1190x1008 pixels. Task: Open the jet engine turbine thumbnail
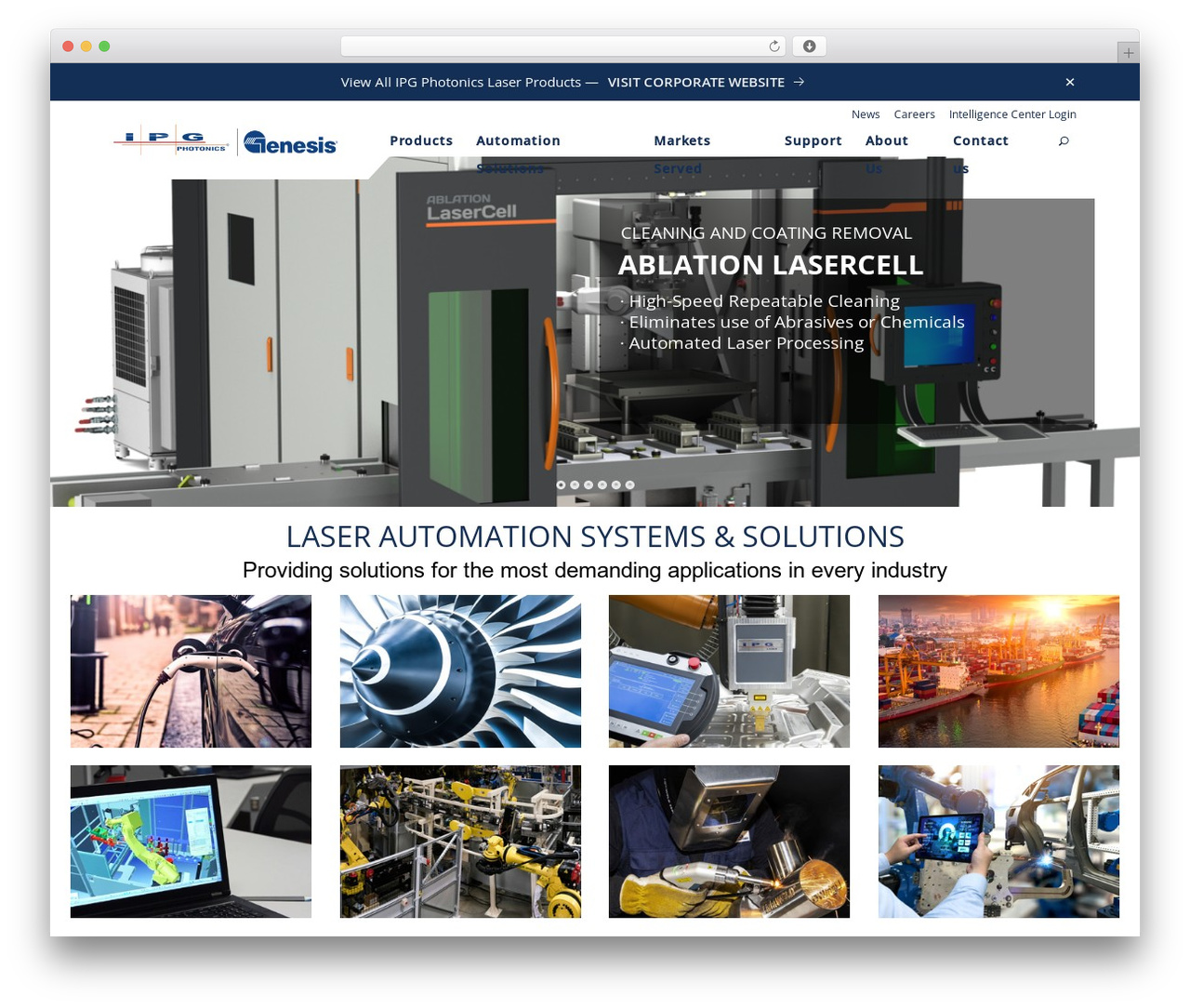[x=460, y=671]
